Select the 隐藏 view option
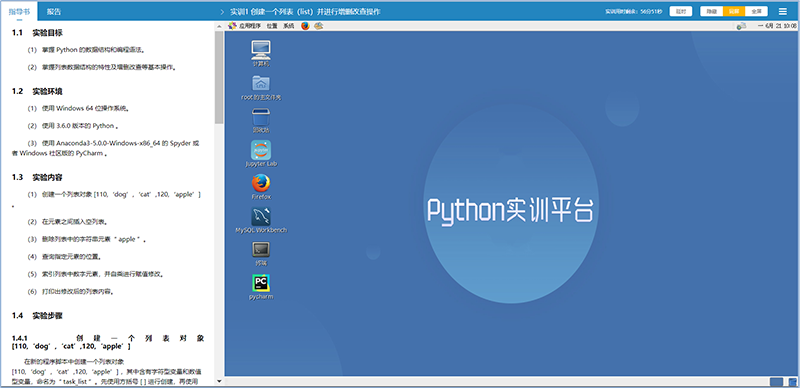This screenshot has width=800, height=388. point(711,11)
